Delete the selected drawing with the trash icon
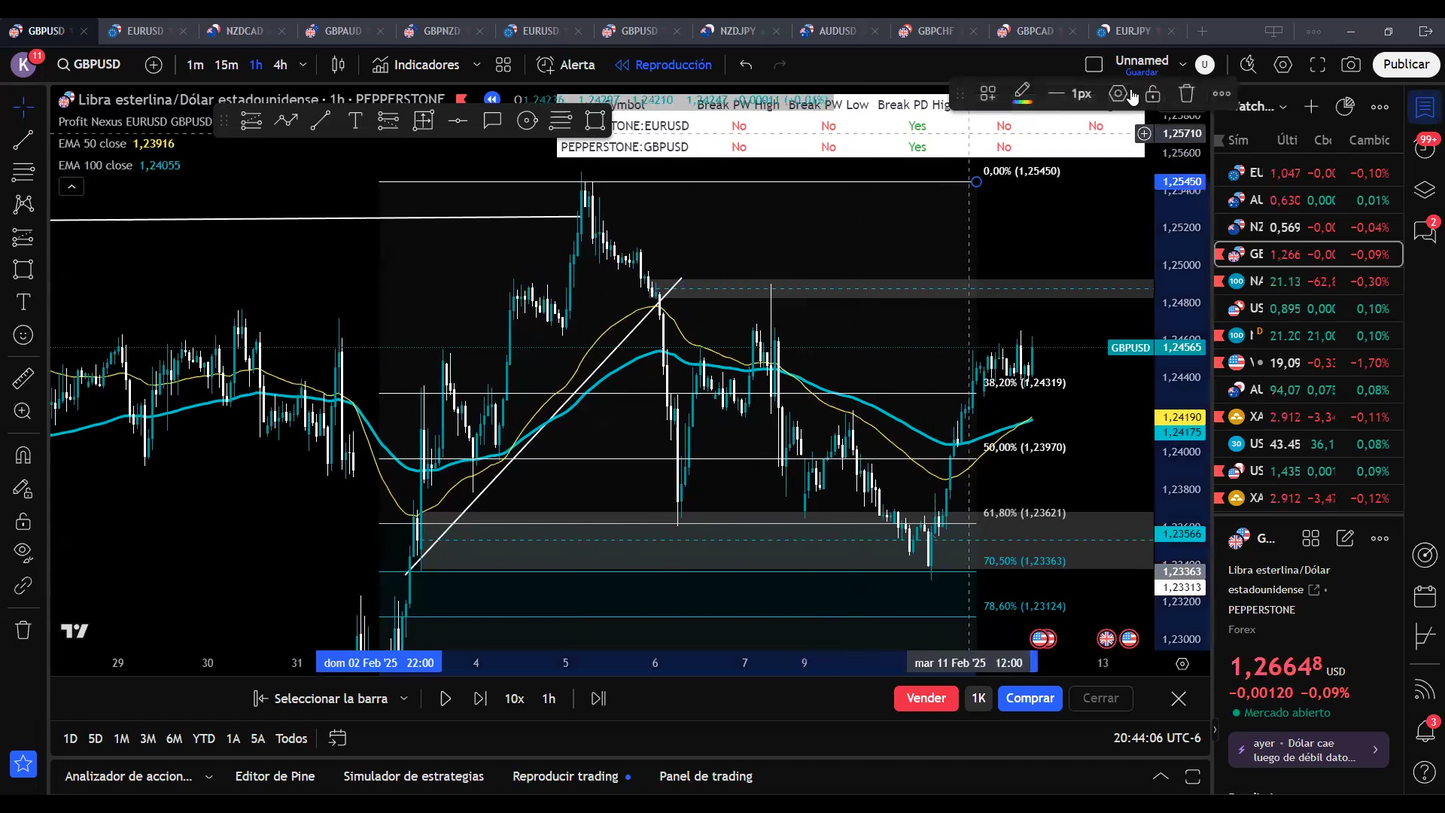 (x=1186, y=93)
